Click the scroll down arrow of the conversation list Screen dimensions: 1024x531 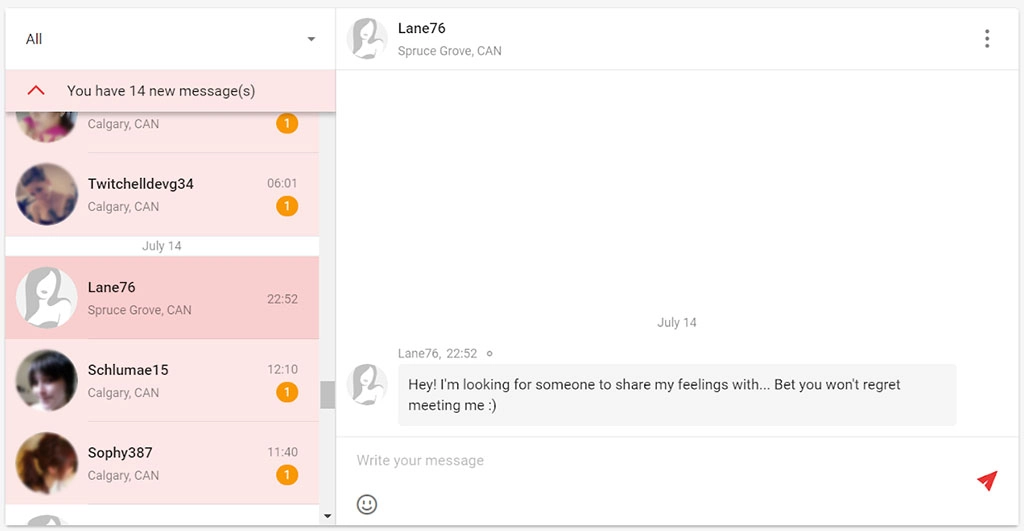click(x=327, y=516)
